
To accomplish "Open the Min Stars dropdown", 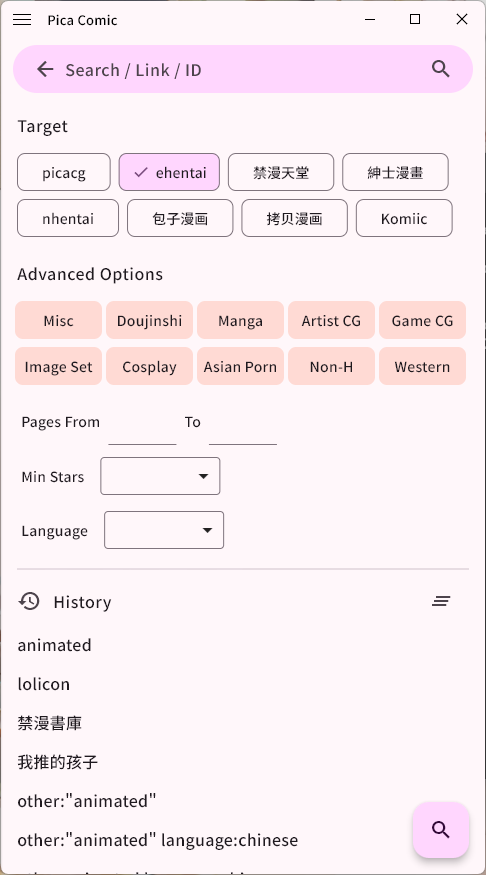I will pos(160,476).
